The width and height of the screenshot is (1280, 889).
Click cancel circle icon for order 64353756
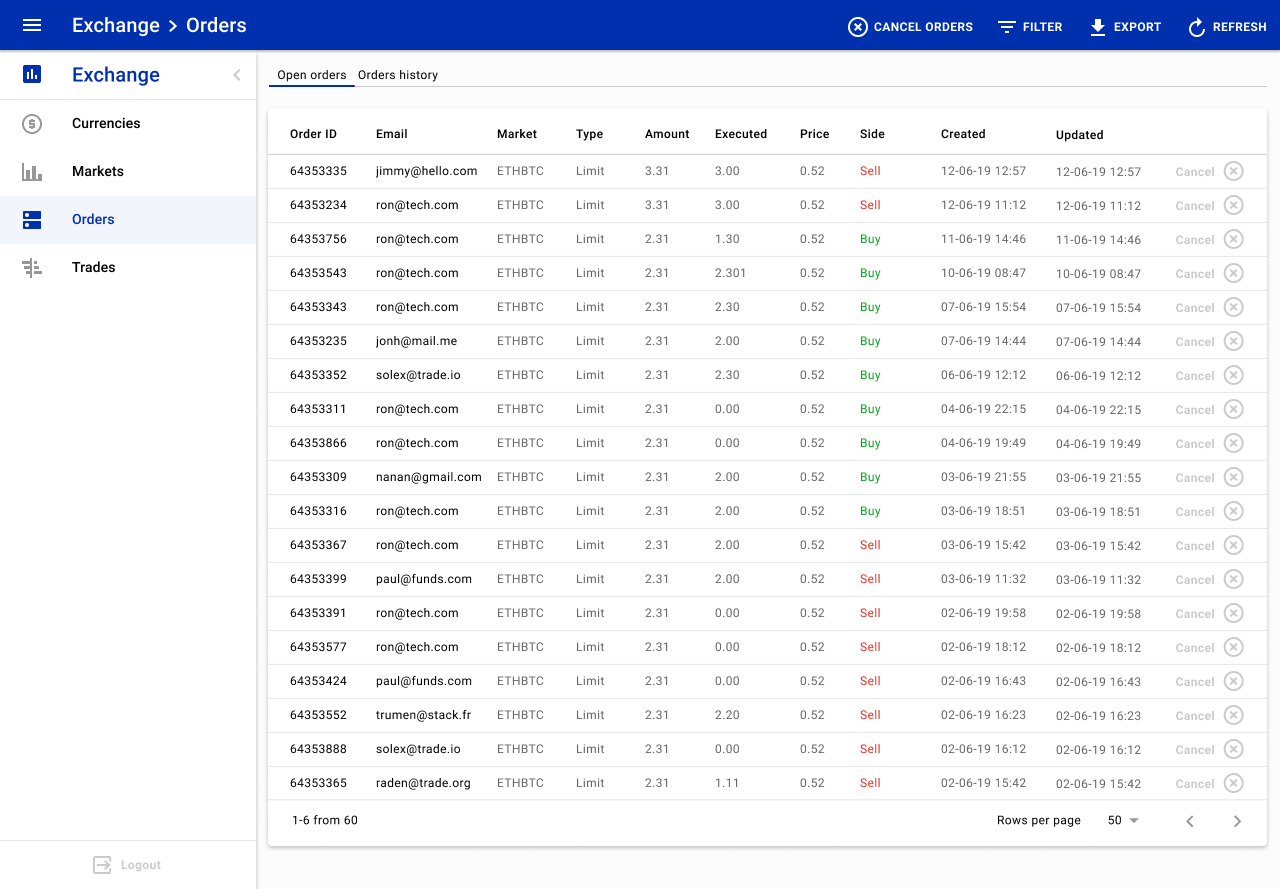(x=1234, y=239)
